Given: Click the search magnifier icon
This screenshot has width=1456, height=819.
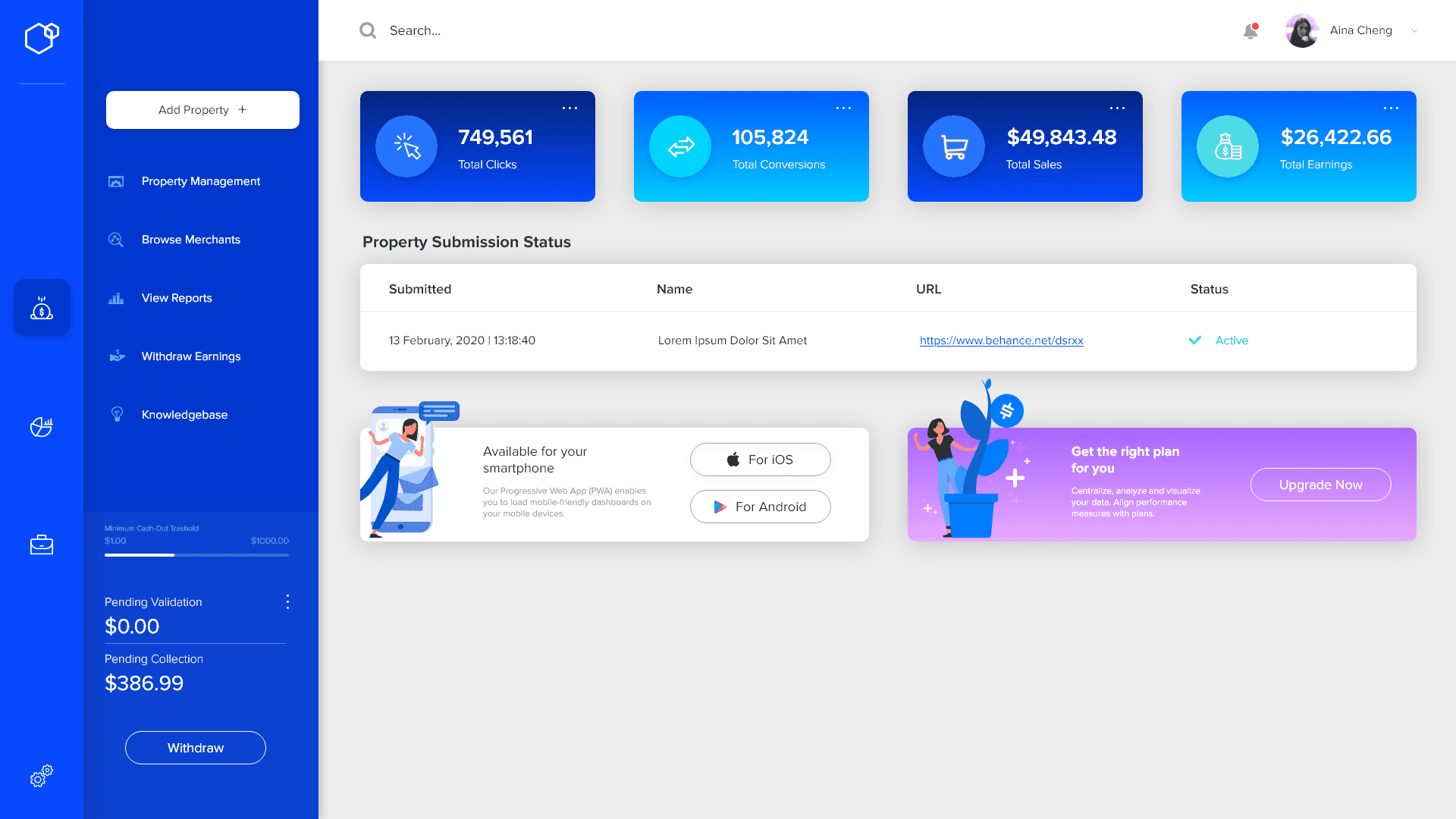Looking at the screenshot, I should [x=368, y=30].
